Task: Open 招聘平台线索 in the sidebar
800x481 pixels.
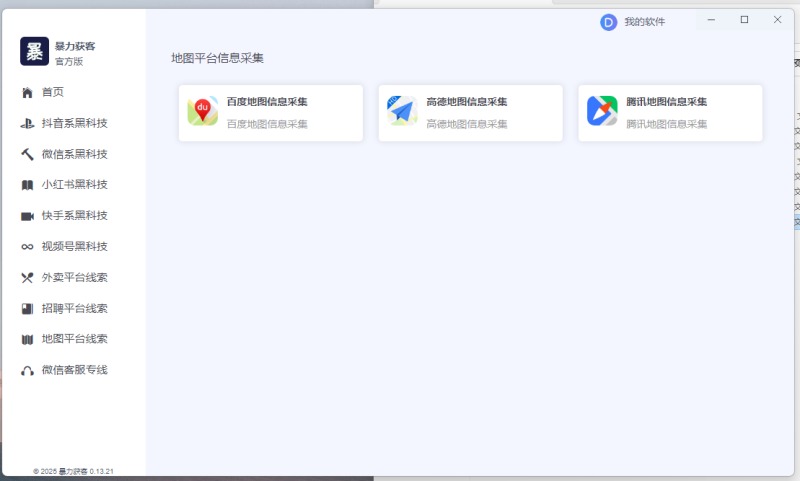Action: (74, 309)
